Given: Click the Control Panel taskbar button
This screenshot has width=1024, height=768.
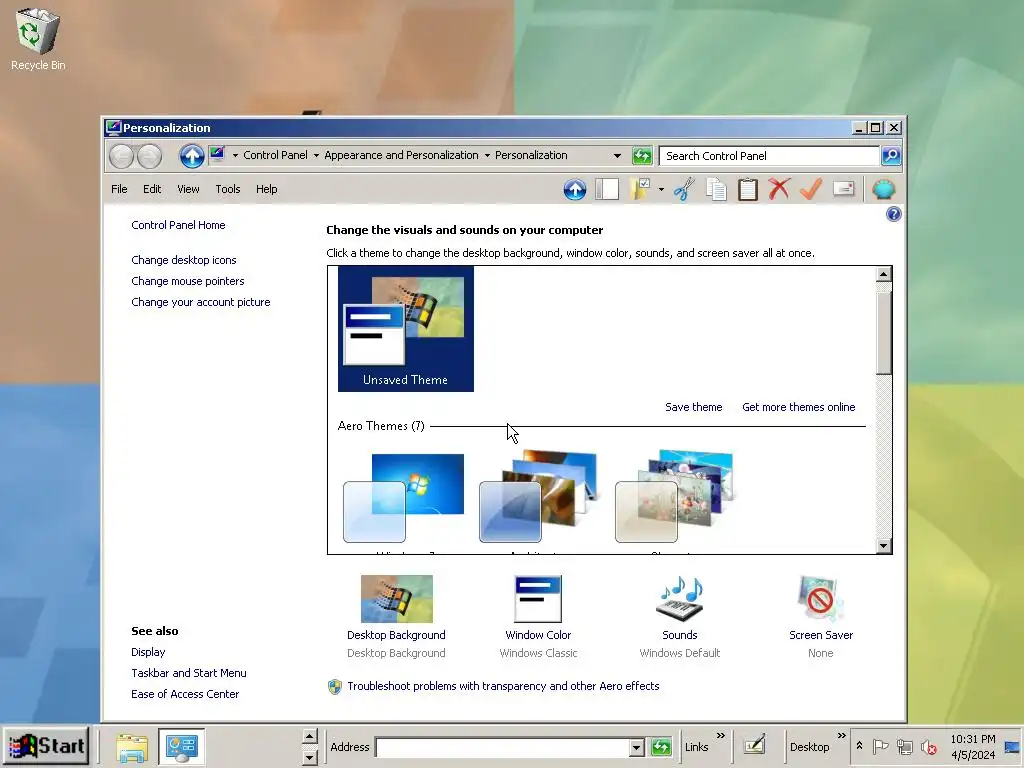Looking at the screenshot, I should (x=181, y=746).
